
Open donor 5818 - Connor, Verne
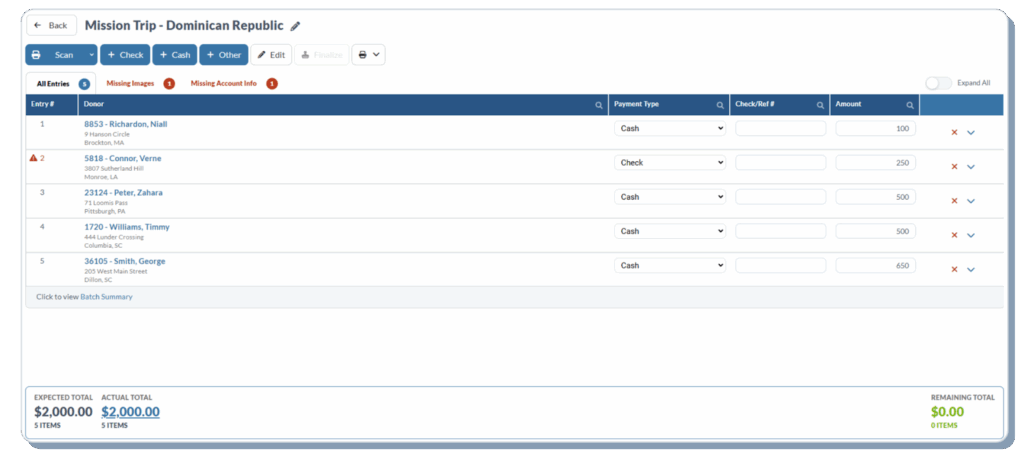point(123,158)
